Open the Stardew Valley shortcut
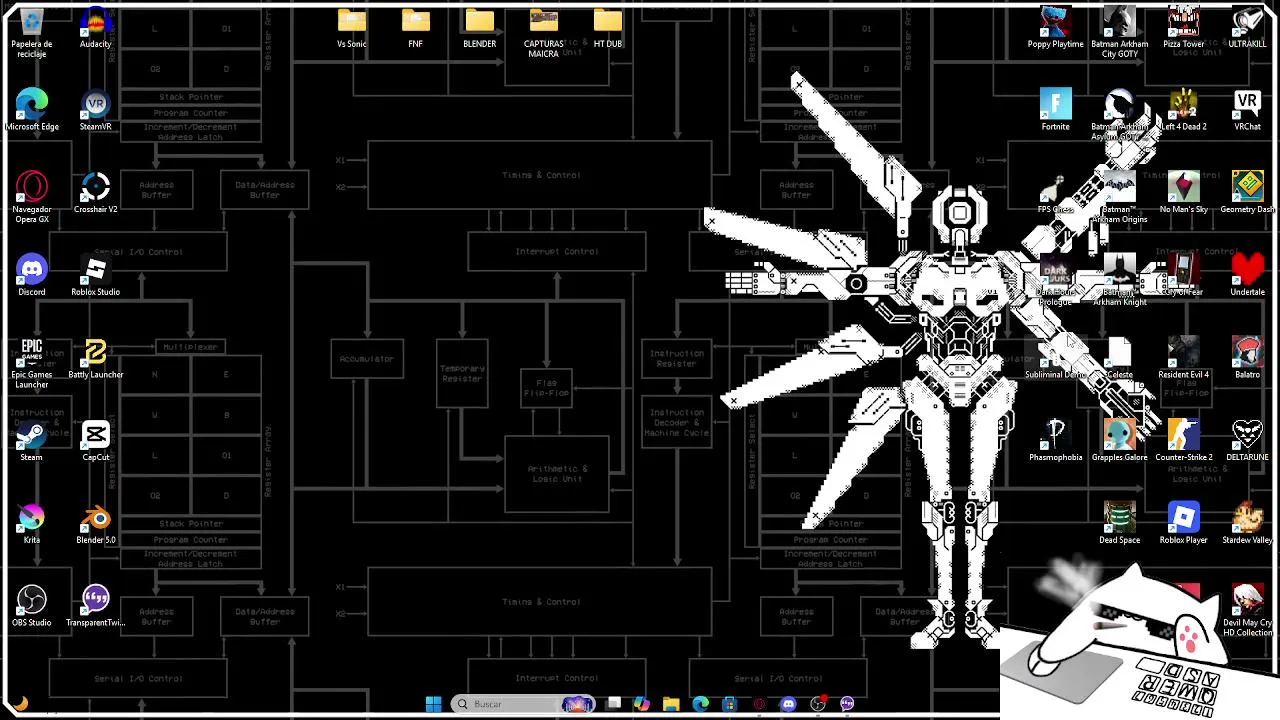Viewport: 1280px width, 720px height. pyautogui.click(x=1248, y=523)
